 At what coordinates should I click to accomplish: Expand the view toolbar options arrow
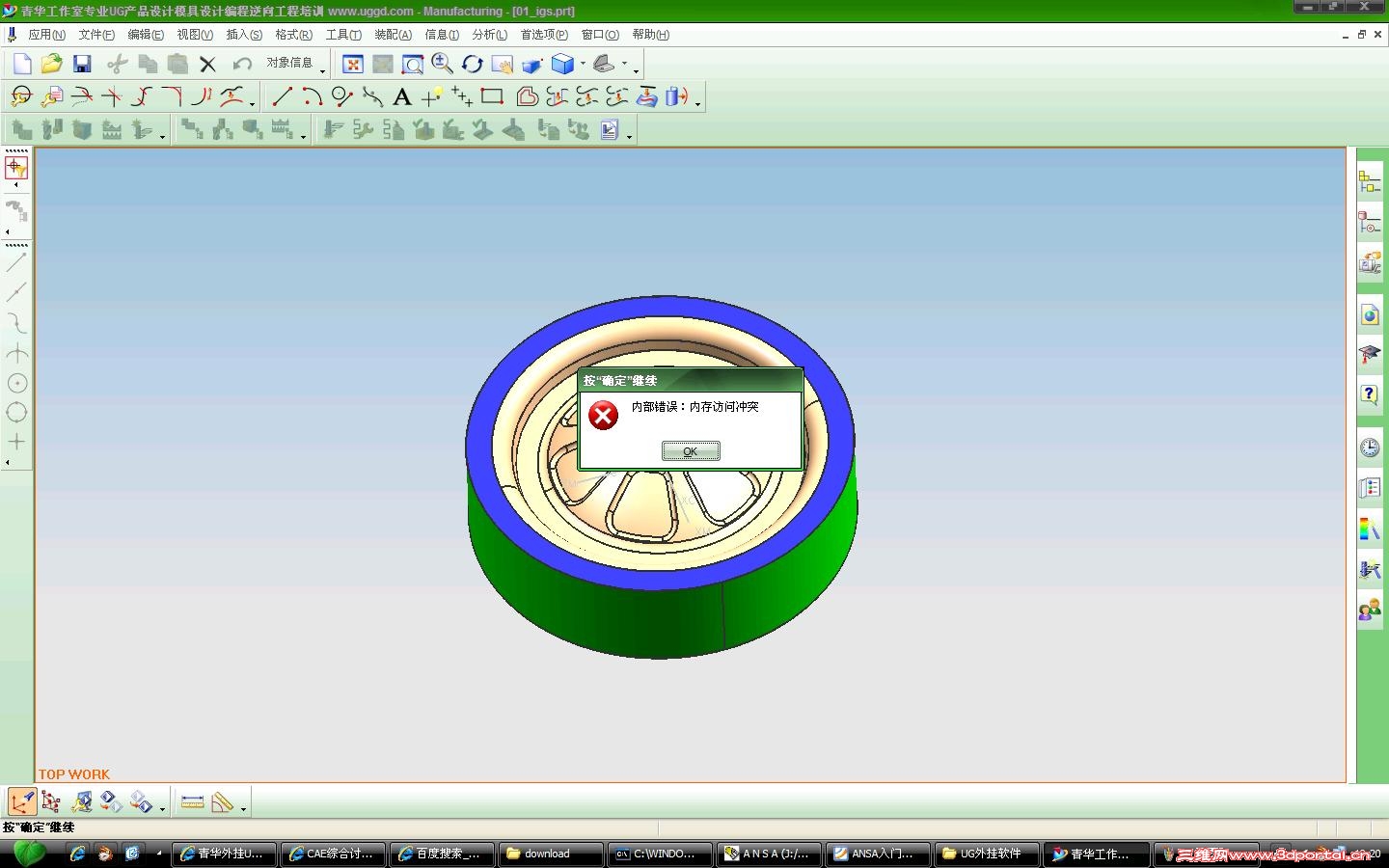[x=637, y=69]
